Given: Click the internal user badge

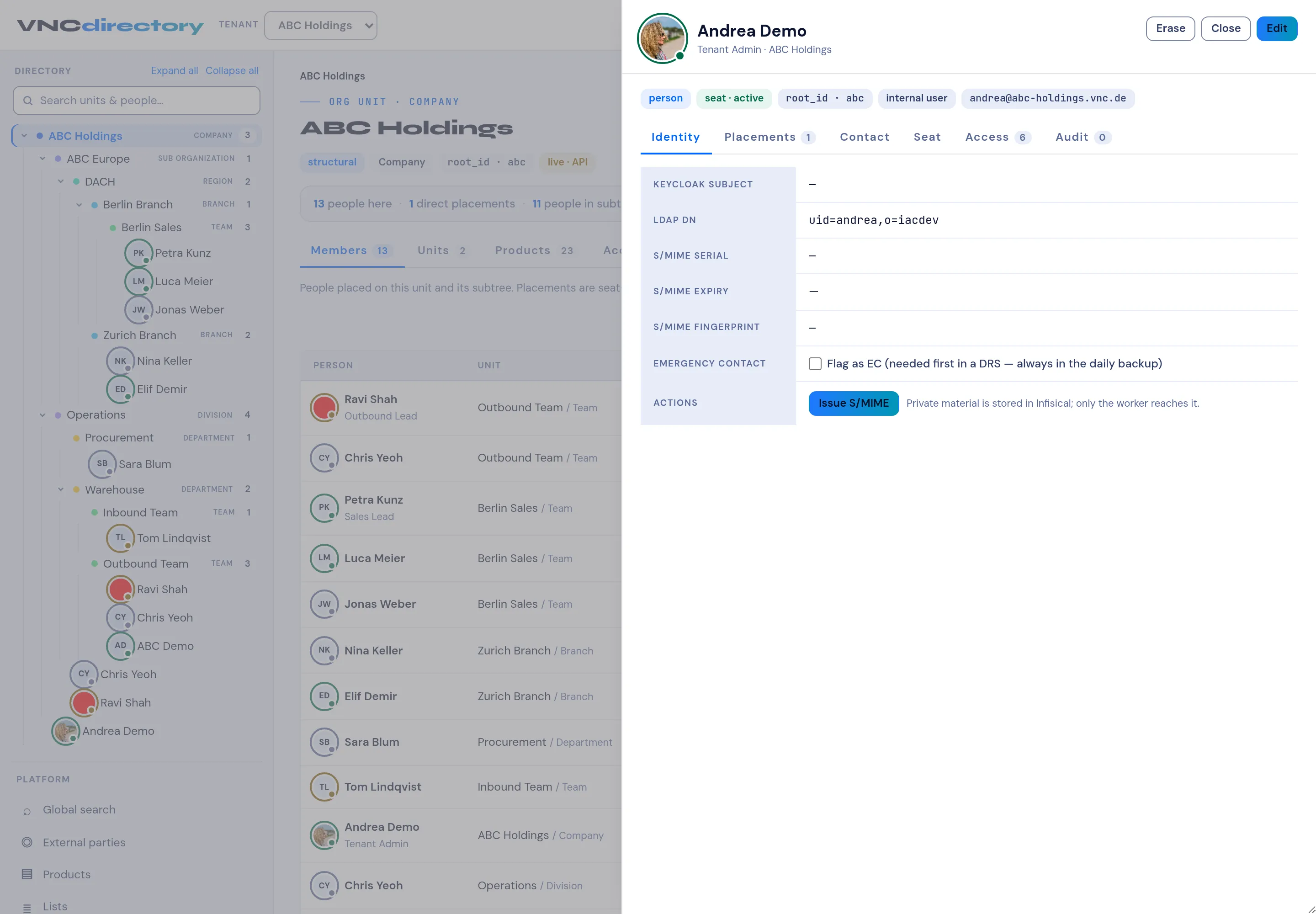Looking at the screenshot, I should click(x=916, y=99).
